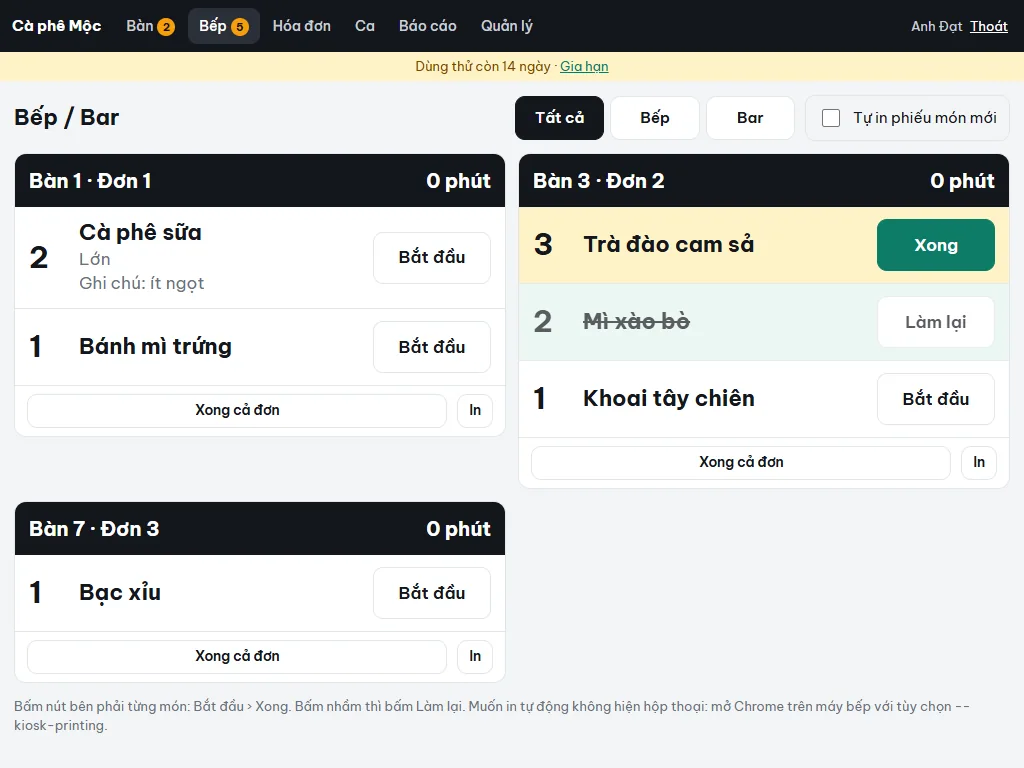Open Báo cáo in the top navigation
Screen dimensions: 1024x768
click(x=428, y=26)
